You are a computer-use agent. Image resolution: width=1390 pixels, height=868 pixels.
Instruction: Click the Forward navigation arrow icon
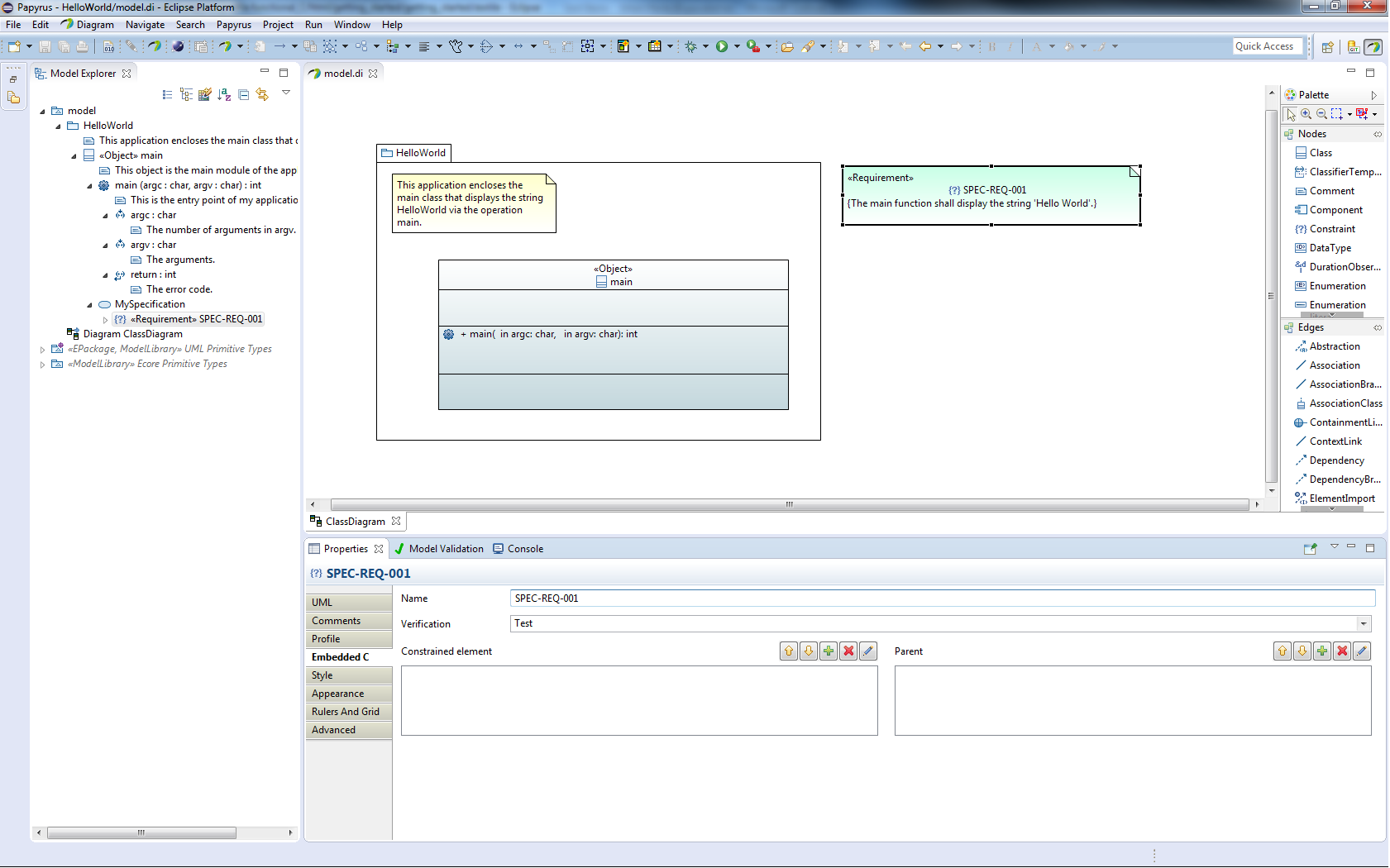tap(957, 46)
